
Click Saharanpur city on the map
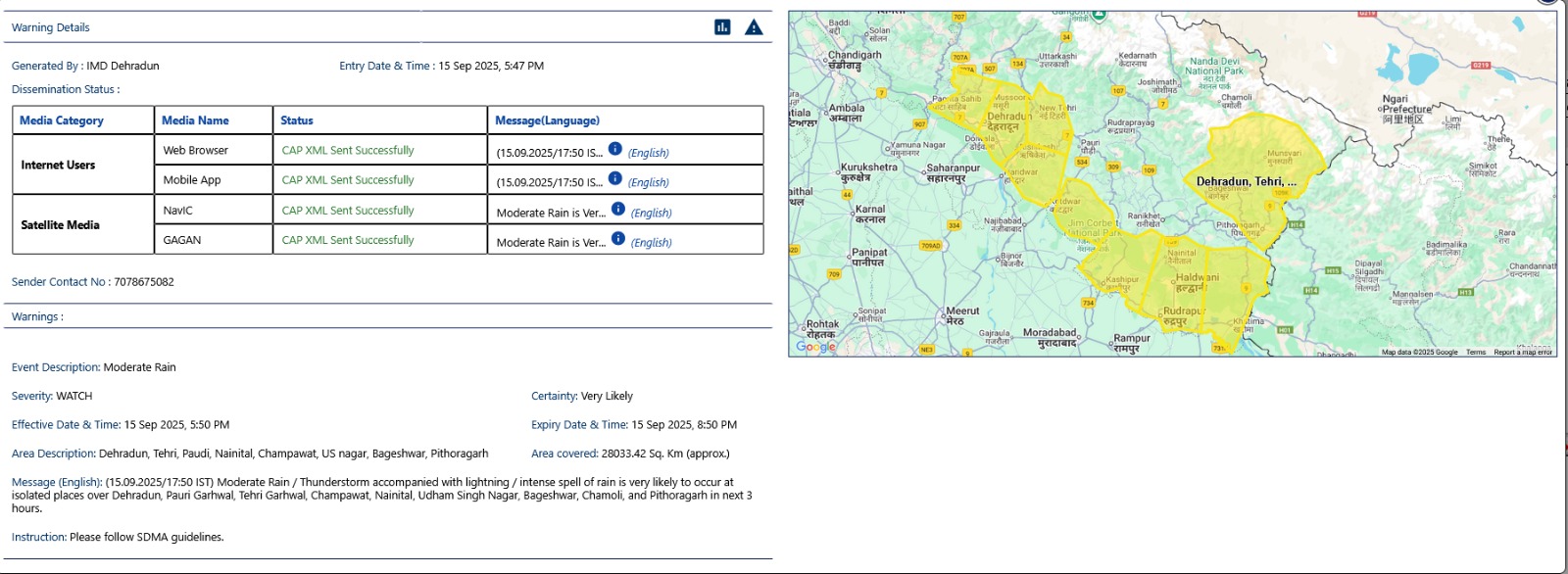953,172
